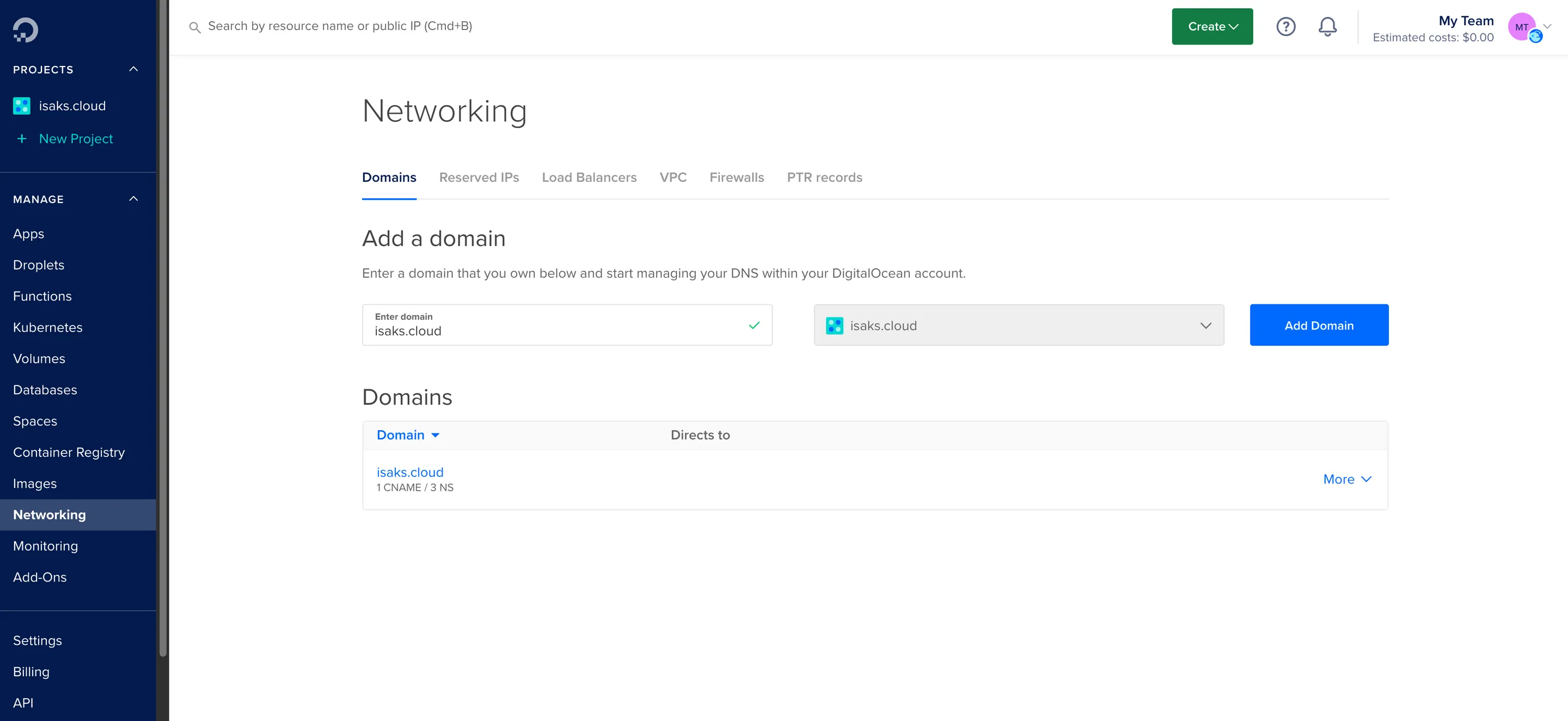Viewport: 1568px width, 721px height.
Task: Click the isaks.cloud project icon in the sidebar
Action: pos(21,106)
